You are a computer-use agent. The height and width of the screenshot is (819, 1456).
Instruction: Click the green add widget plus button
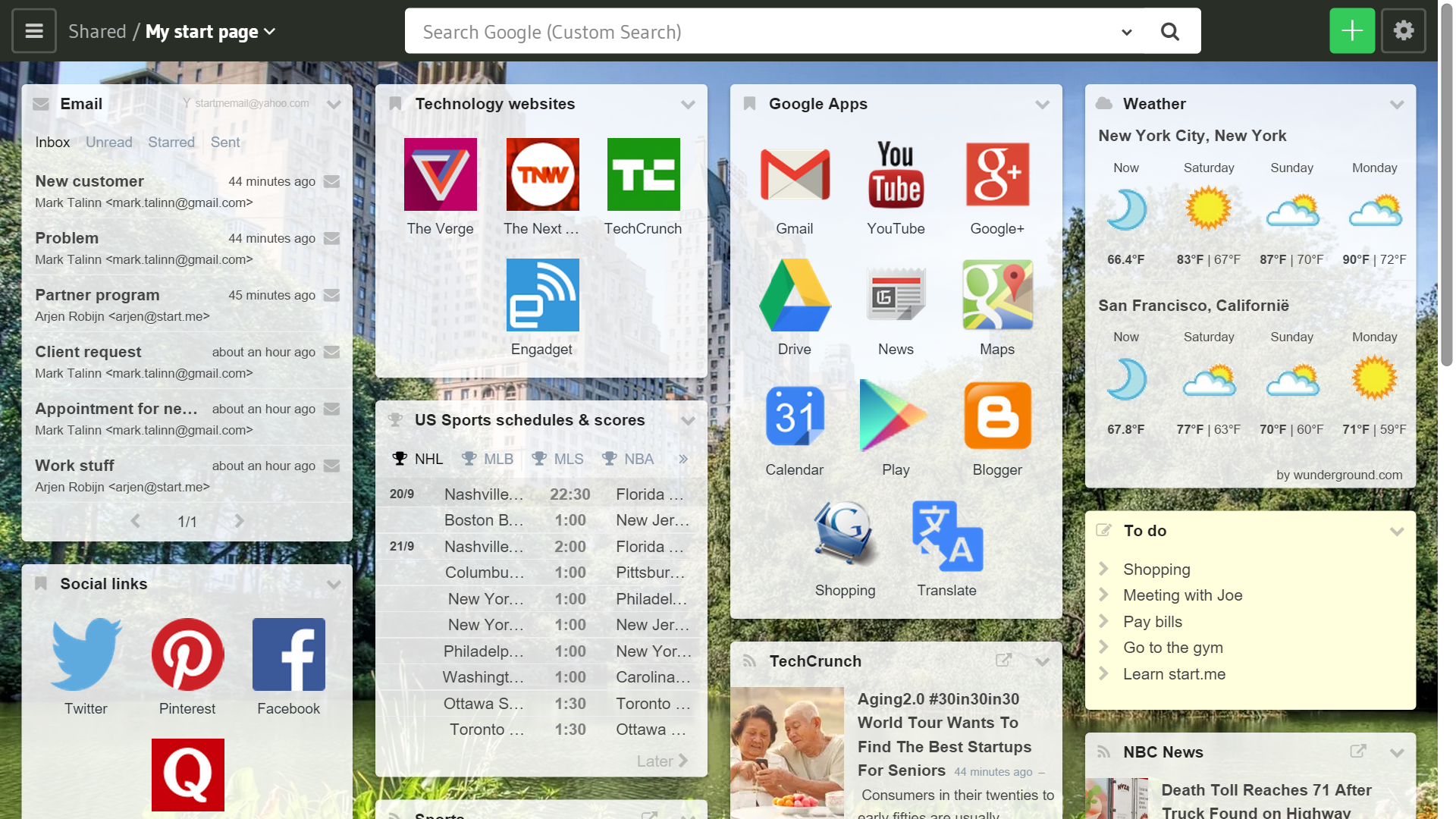1351,31
